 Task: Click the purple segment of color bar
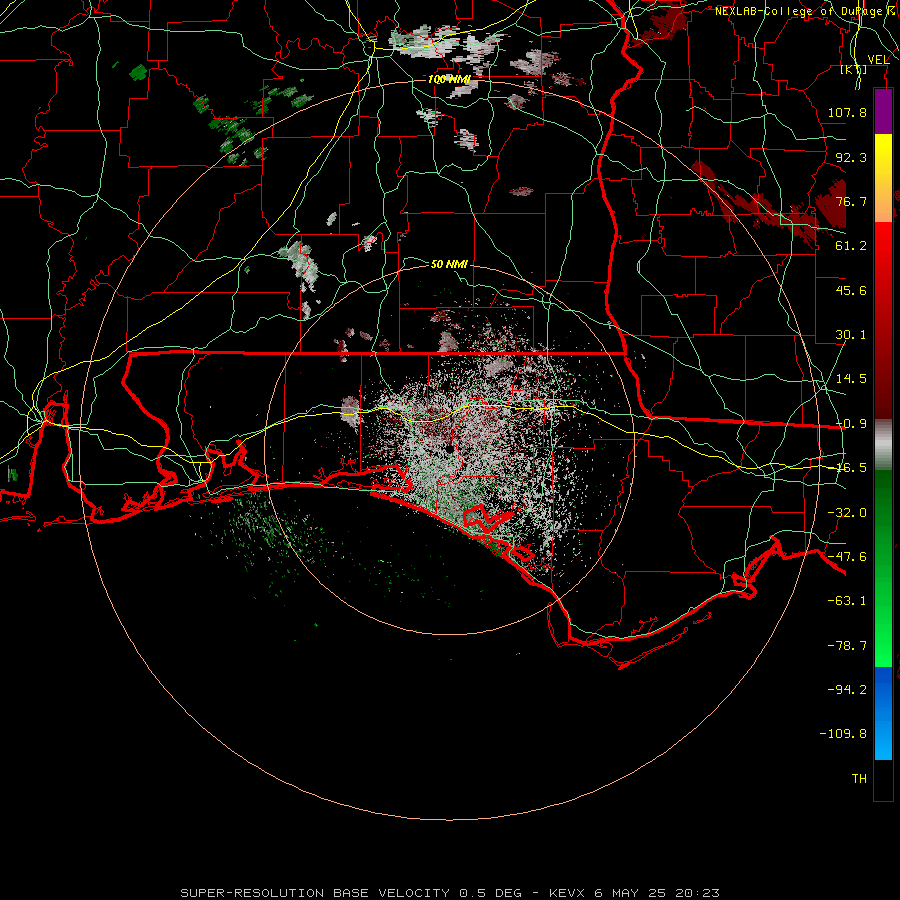pyautogui.click(x=883, y=111)
